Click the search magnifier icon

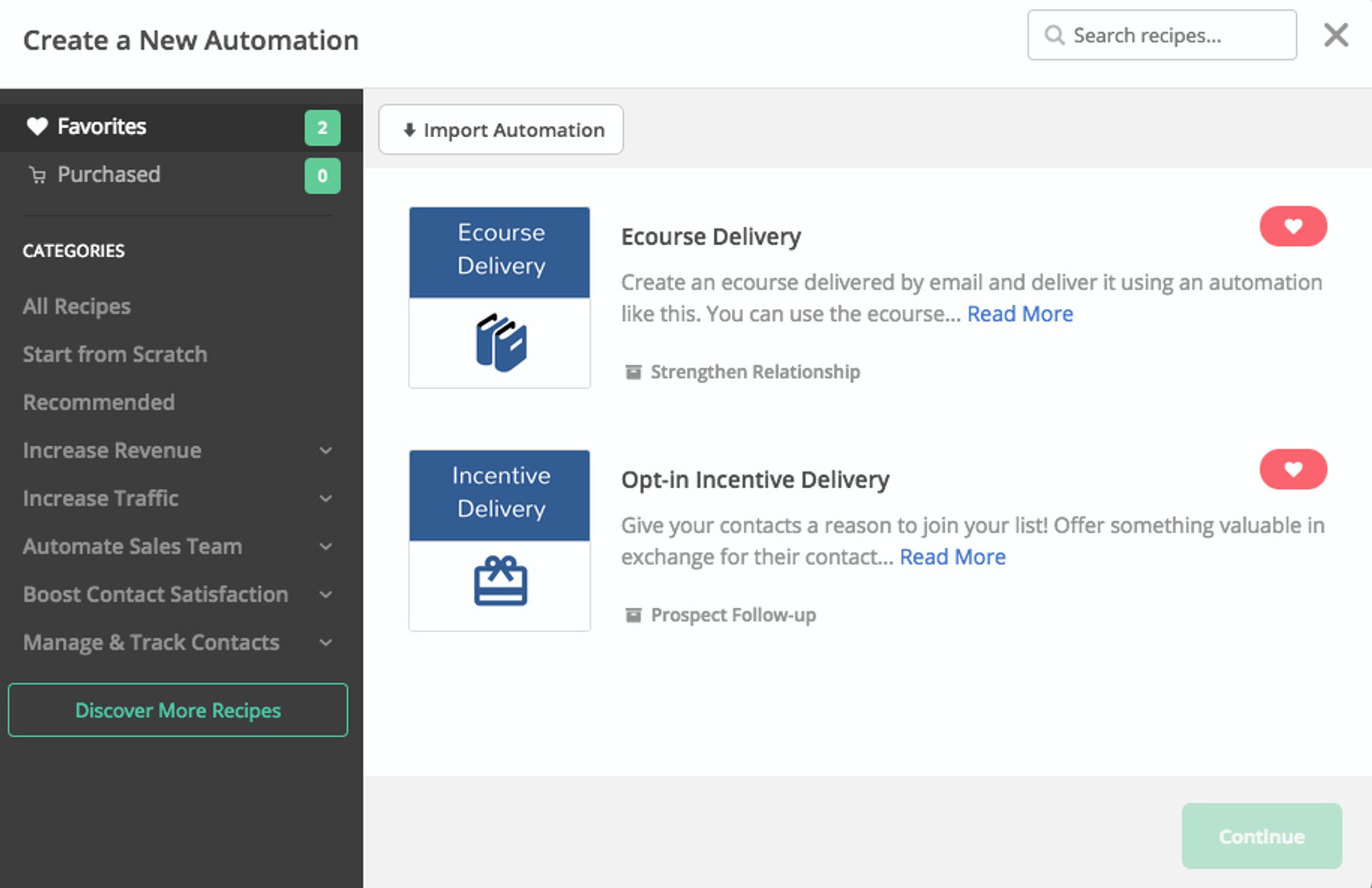point(1054,34)
